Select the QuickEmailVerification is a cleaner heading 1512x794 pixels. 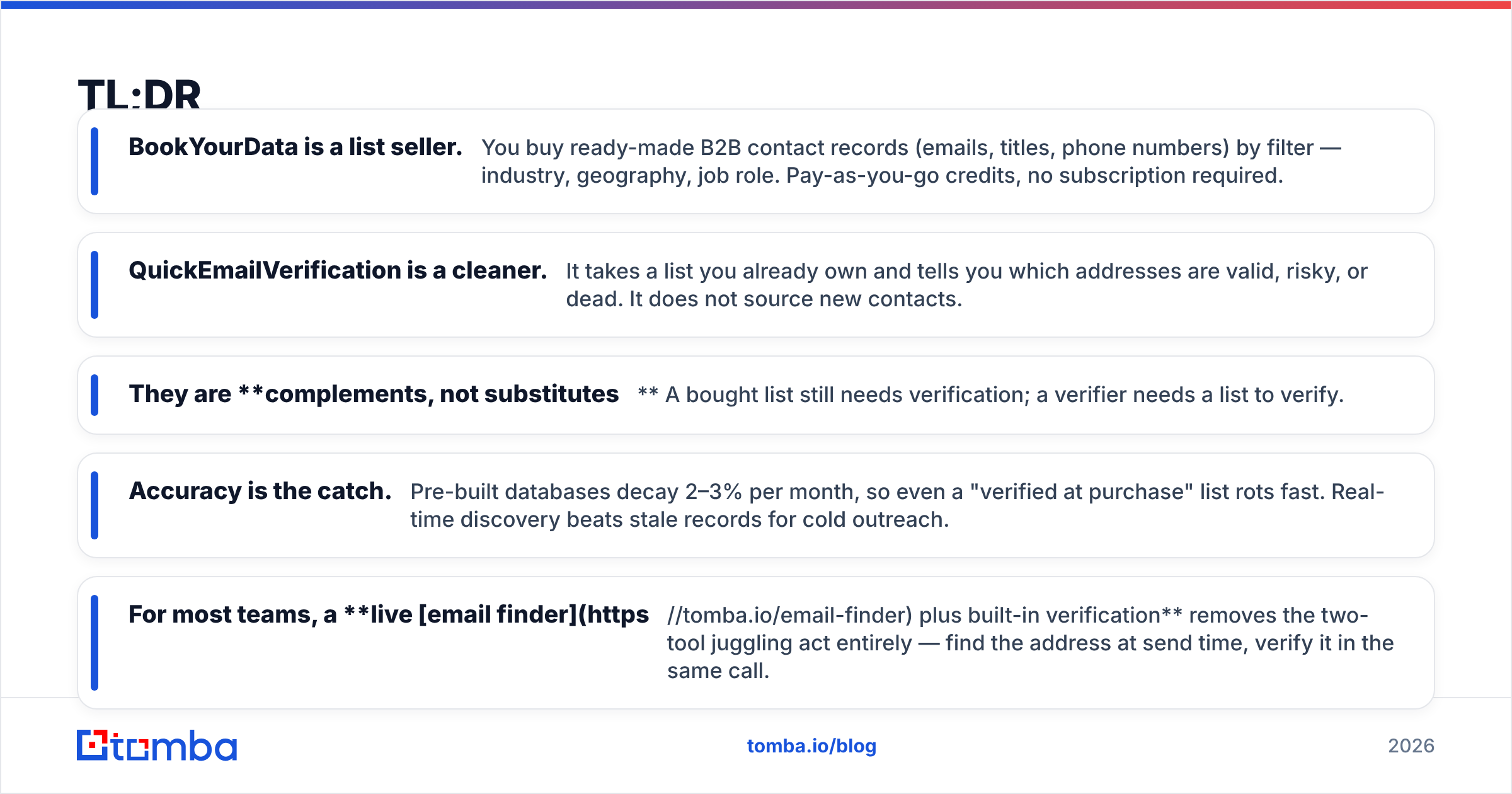point(338,271)
